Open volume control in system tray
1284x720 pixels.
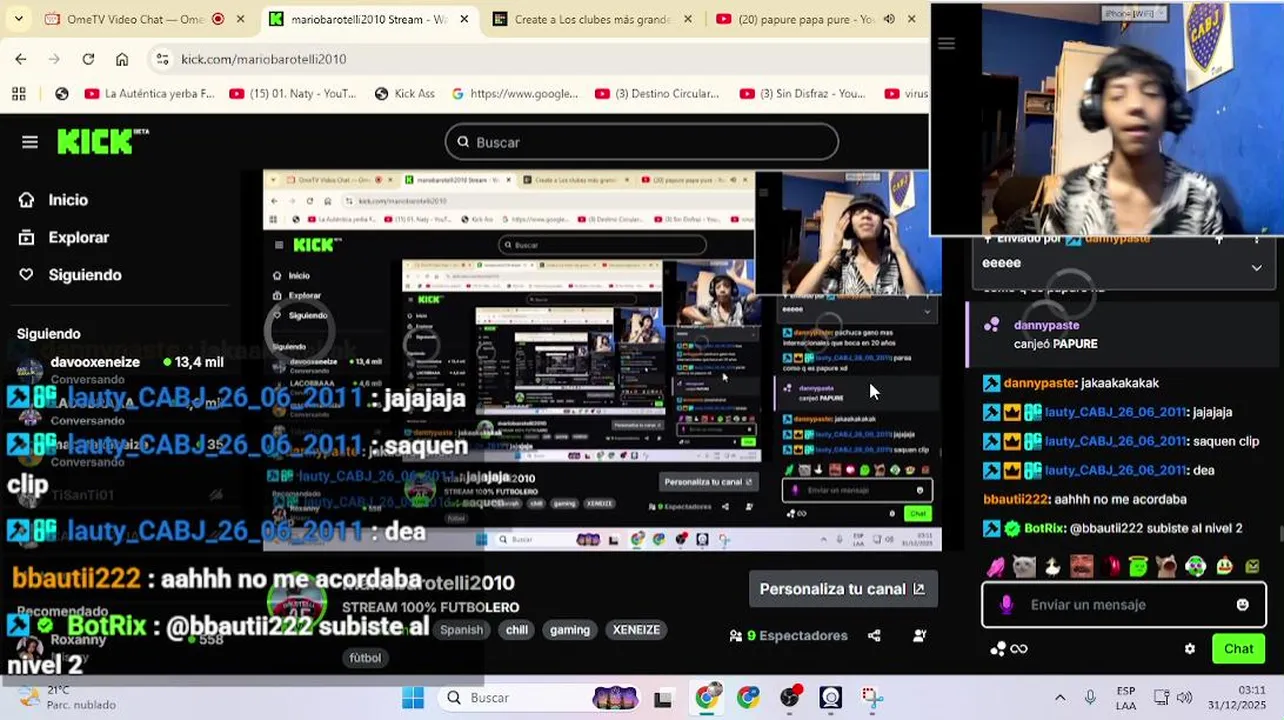coord(1184,698)
